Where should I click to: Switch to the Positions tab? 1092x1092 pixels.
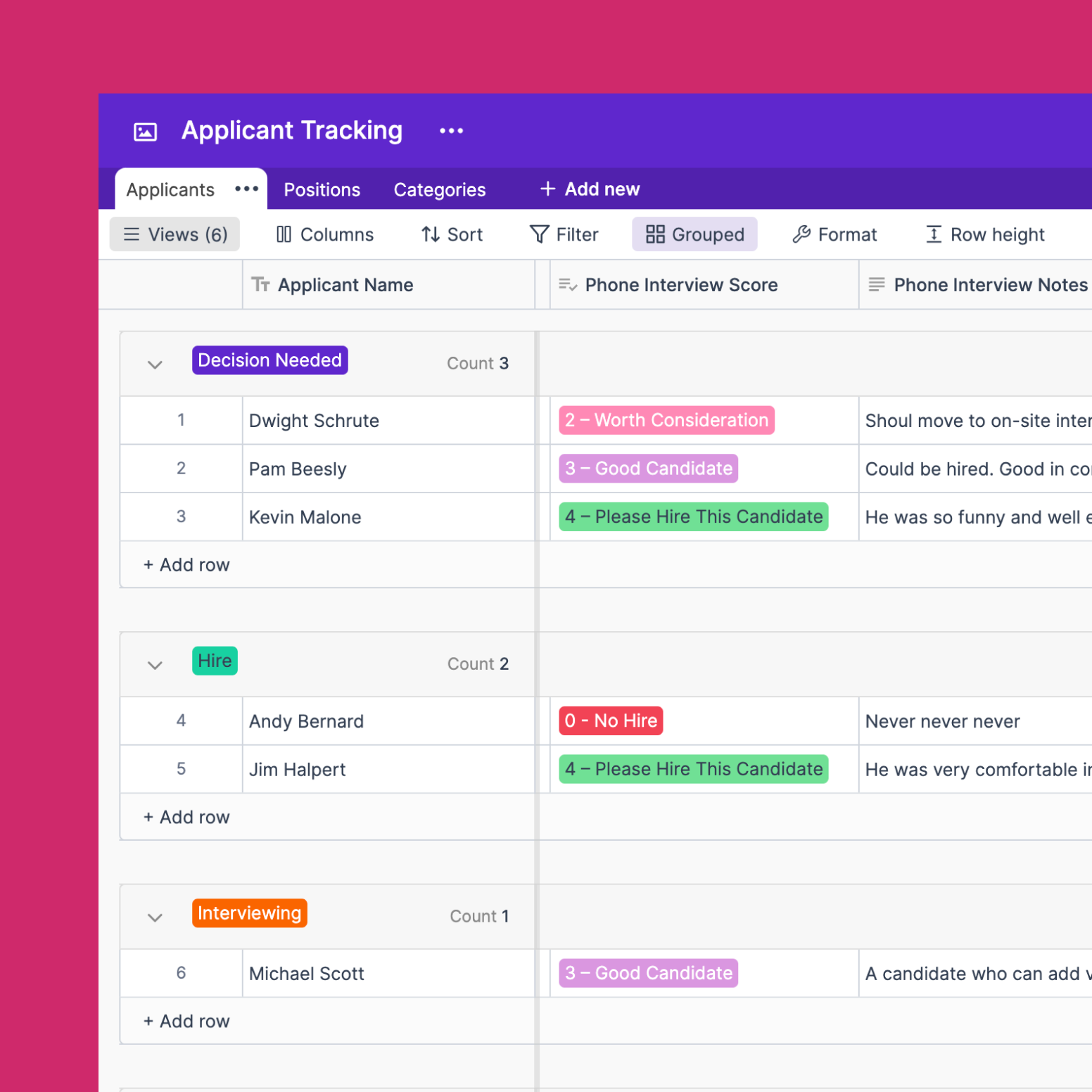click(321, 189)
